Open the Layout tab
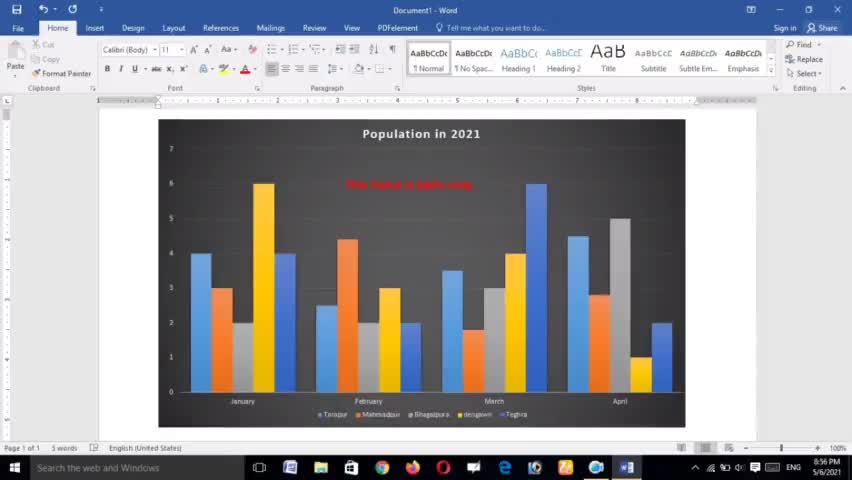Screen dimensions: 852x480 tap(174, 28)
